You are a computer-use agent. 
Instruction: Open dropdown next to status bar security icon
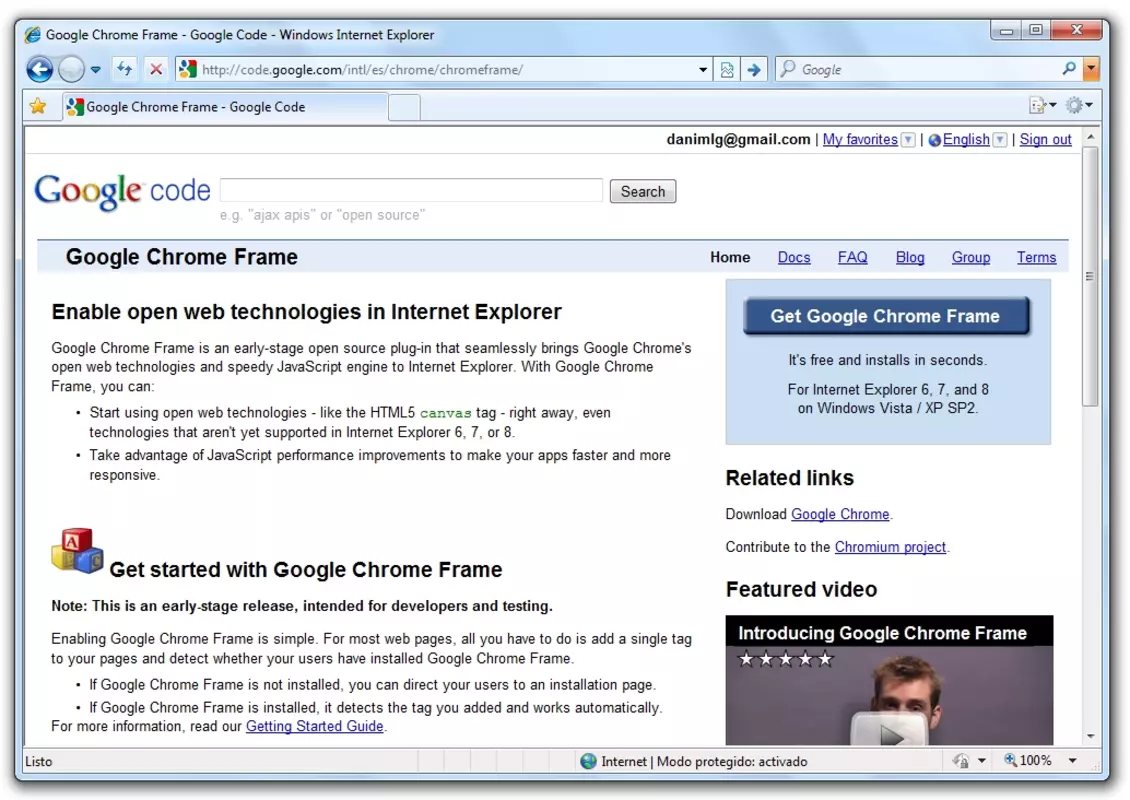(982, 761)
